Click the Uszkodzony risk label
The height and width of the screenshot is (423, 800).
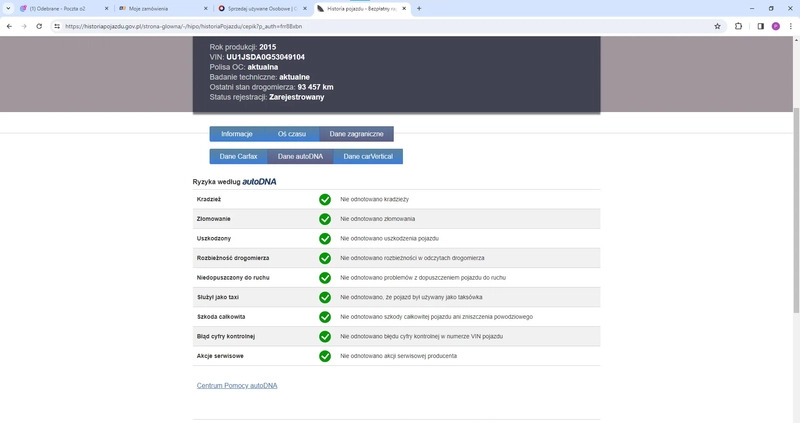coord(214,239)
